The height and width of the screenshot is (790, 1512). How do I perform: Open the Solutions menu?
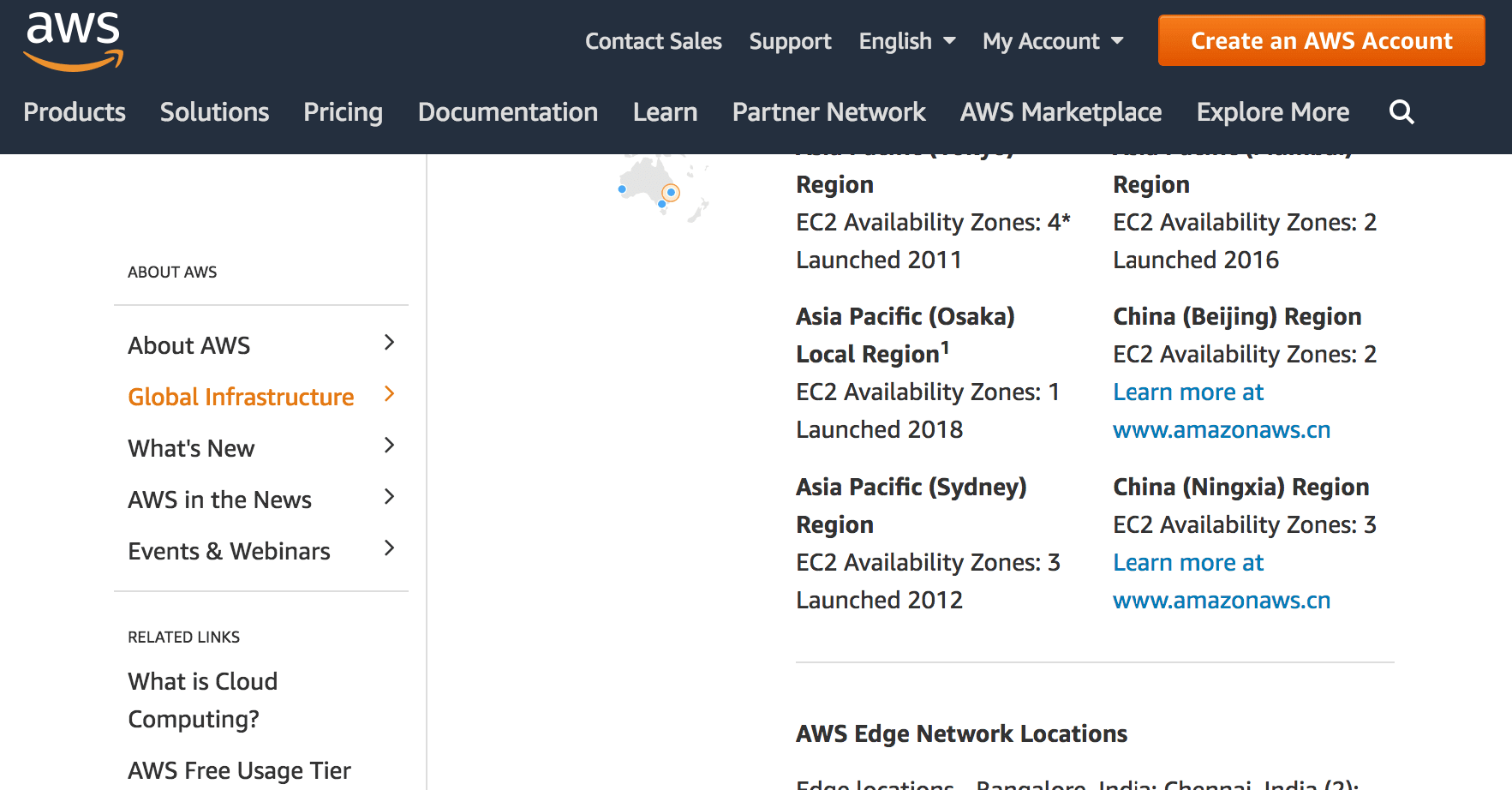[214, 112]
